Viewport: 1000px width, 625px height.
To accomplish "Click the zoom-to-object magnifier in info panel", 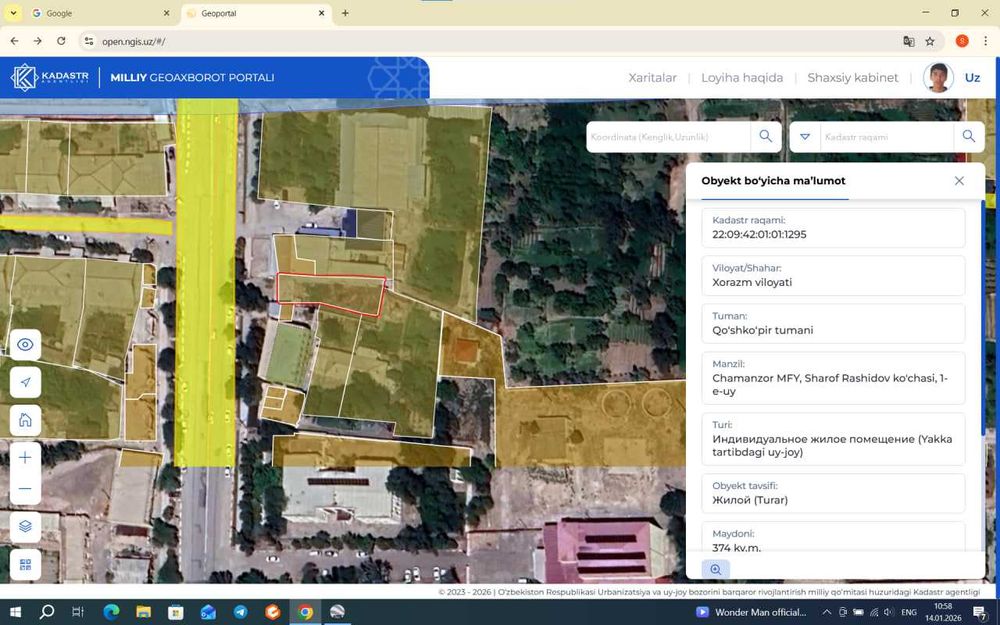I will [715, 569].
